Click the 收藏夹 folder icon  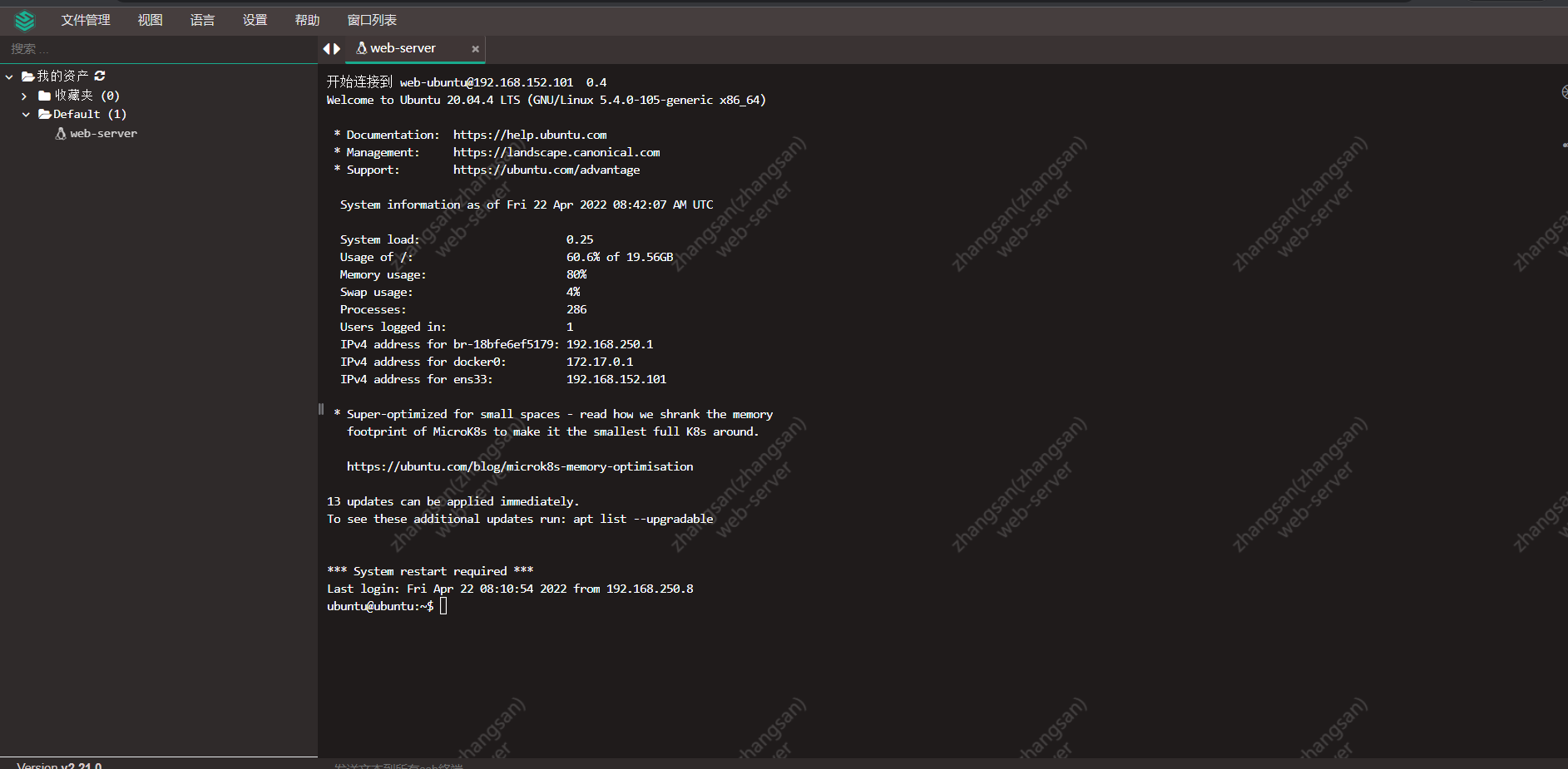[45, 96]
